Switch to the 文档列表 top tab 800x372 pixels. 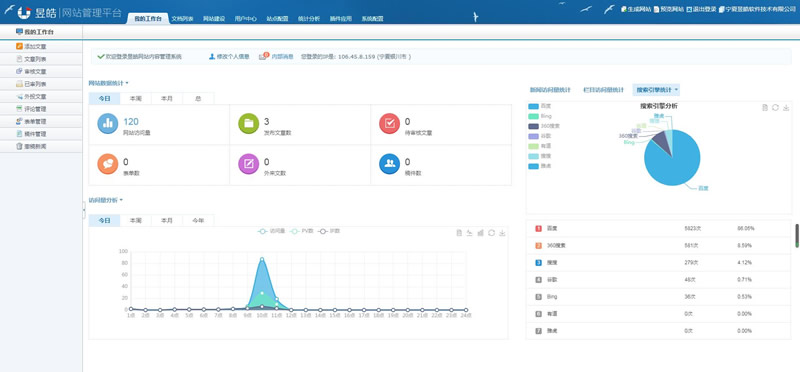(182, 18)
